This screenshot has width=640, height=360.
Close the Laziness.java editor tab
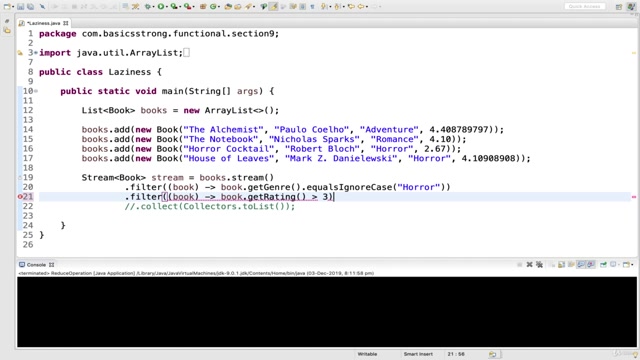pos(66,23)
